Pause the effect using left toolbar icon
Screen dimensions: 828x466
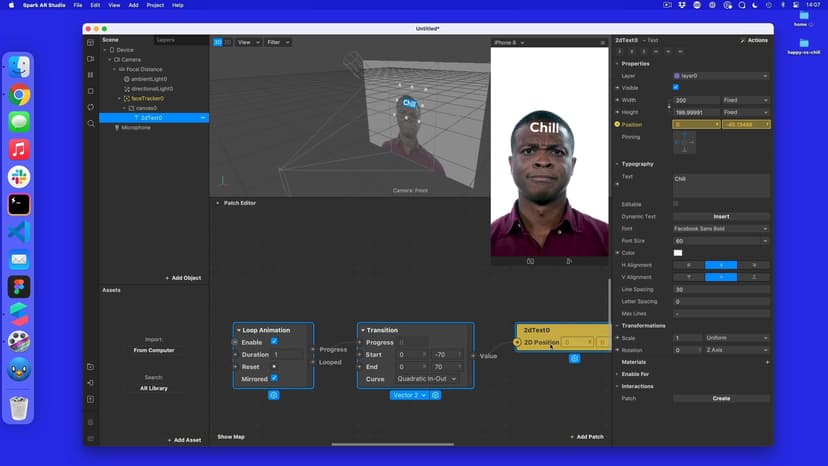(x=91, y=75)
